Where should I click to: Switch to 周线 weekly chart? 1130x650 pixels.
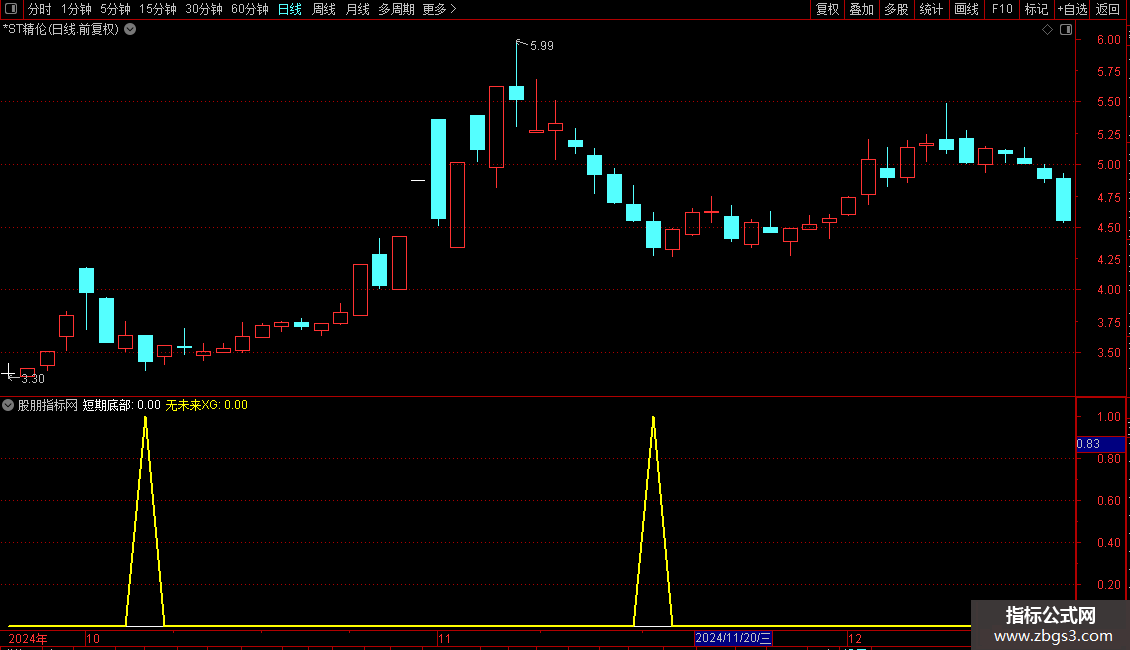coord(324,9)
